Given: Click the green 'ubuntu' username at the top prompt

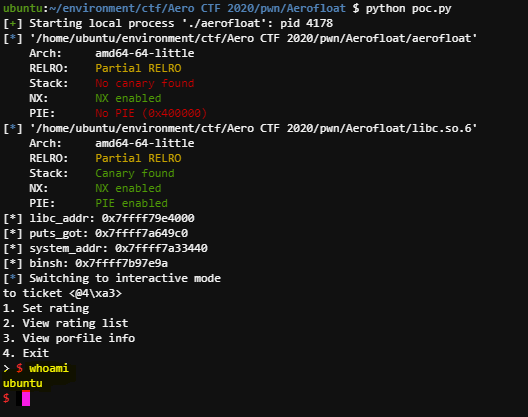Looking at the screenshot, I should (23, 8).
